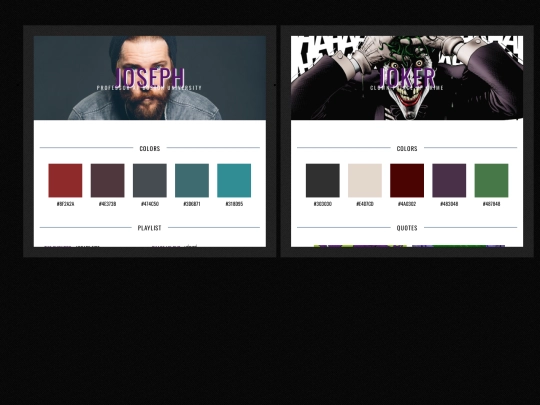Click the COLORS heading on the Joseph card
The image size is (540, 405).
[150, 148]
